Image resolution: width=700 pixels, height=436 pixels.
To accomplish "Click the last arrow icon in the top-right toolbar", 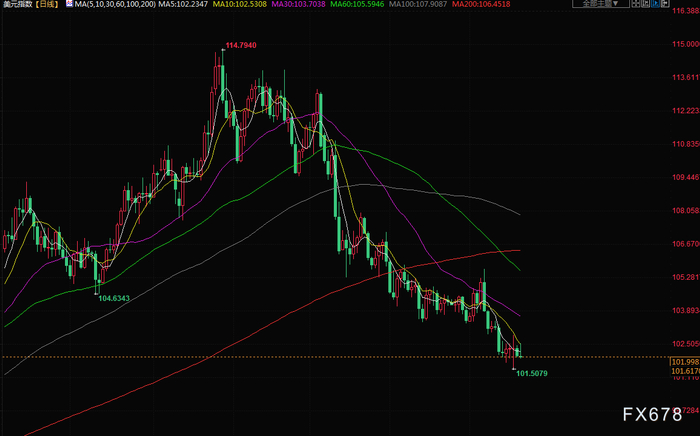I will point(665,4).
